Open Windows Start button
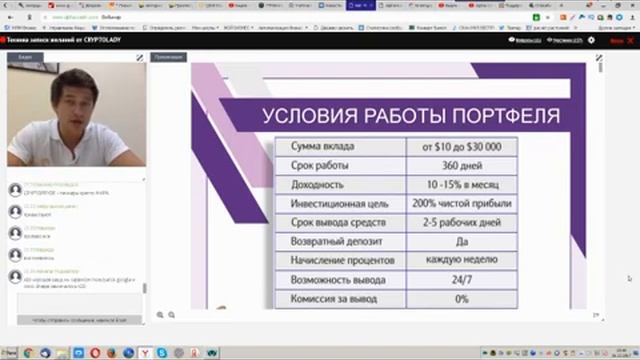 (x=9, y=353)
